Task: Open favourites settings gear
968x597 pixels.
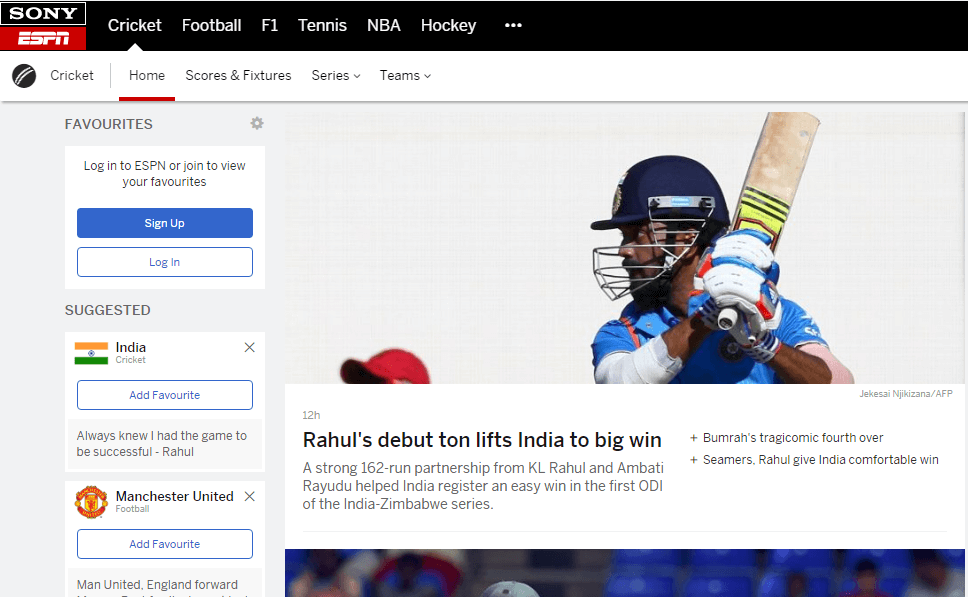Action: pos(257,123)
